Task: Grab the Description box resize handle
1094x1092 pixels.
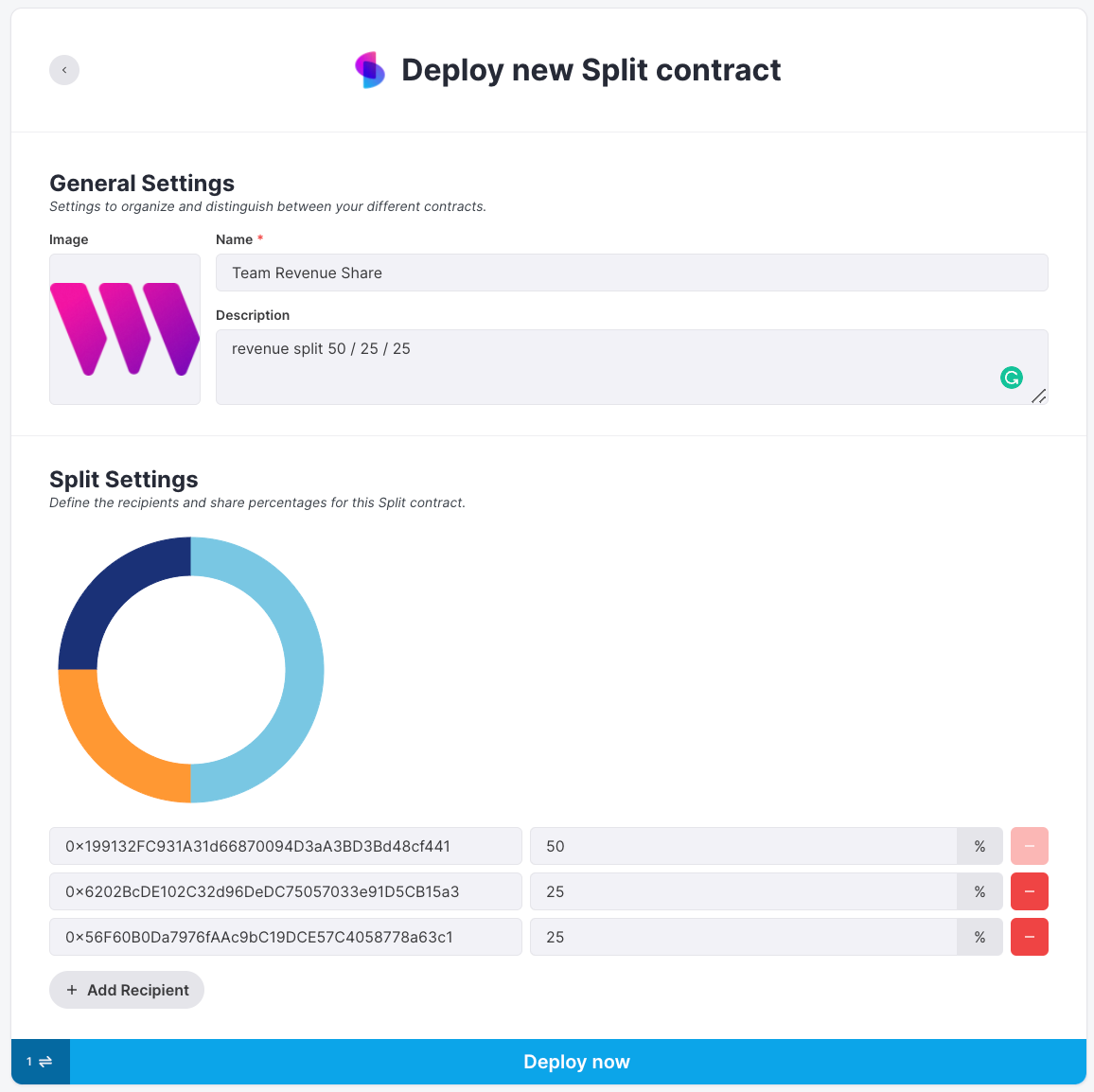Action: click(x=1040, y=397)
